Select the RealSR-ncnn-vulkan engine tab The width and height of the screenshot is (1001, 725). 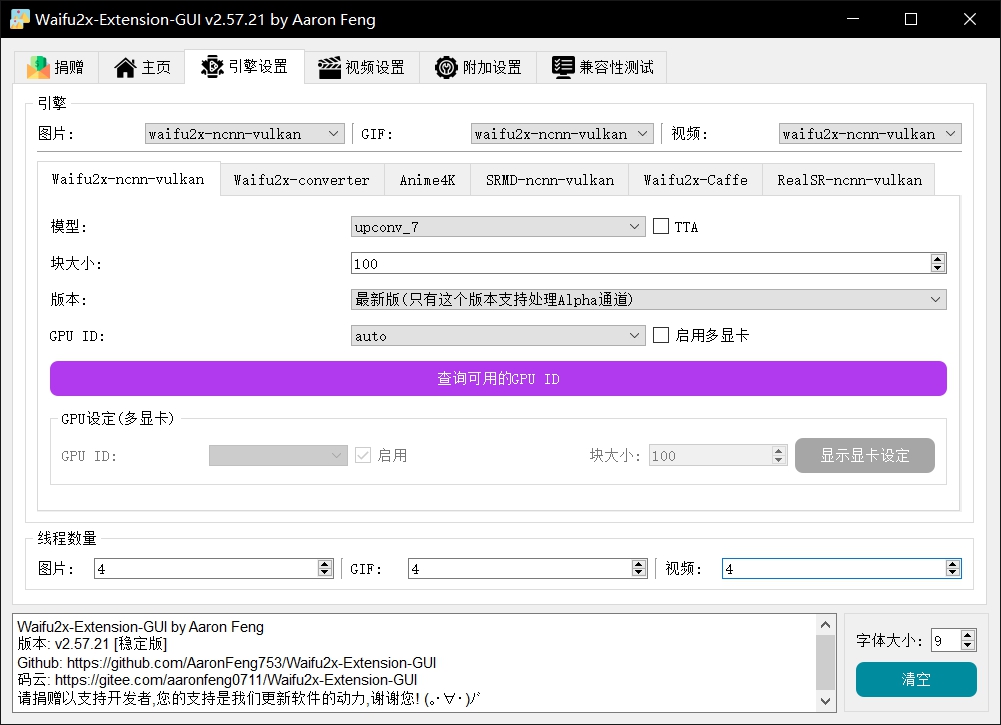coord(849,180)
